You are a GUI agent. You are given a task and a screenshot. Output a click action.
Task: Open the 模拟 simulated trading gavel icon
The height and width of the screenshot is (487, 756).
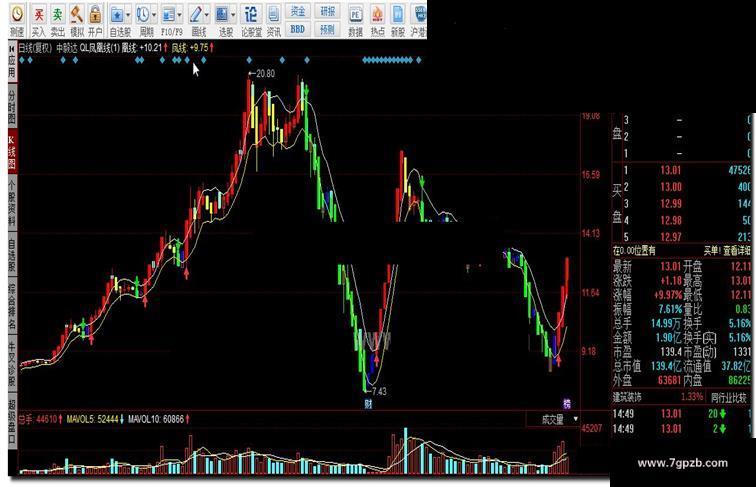[x=77, y=14]
